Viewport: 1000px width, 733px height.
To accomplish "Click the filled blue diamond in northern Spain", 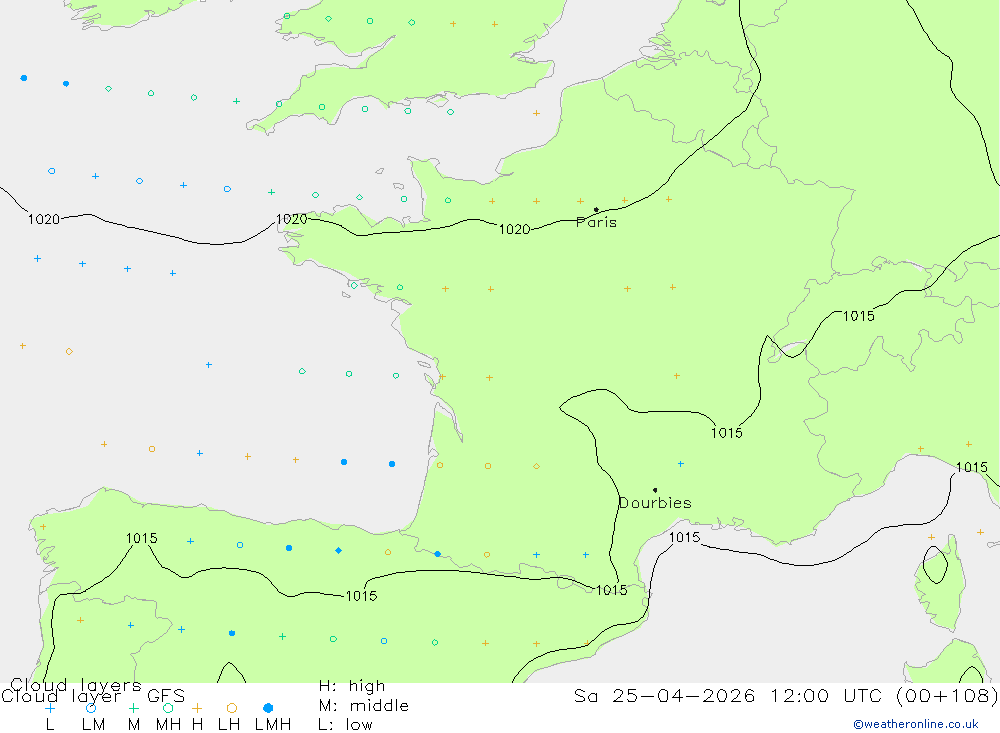I will (339, 551).
